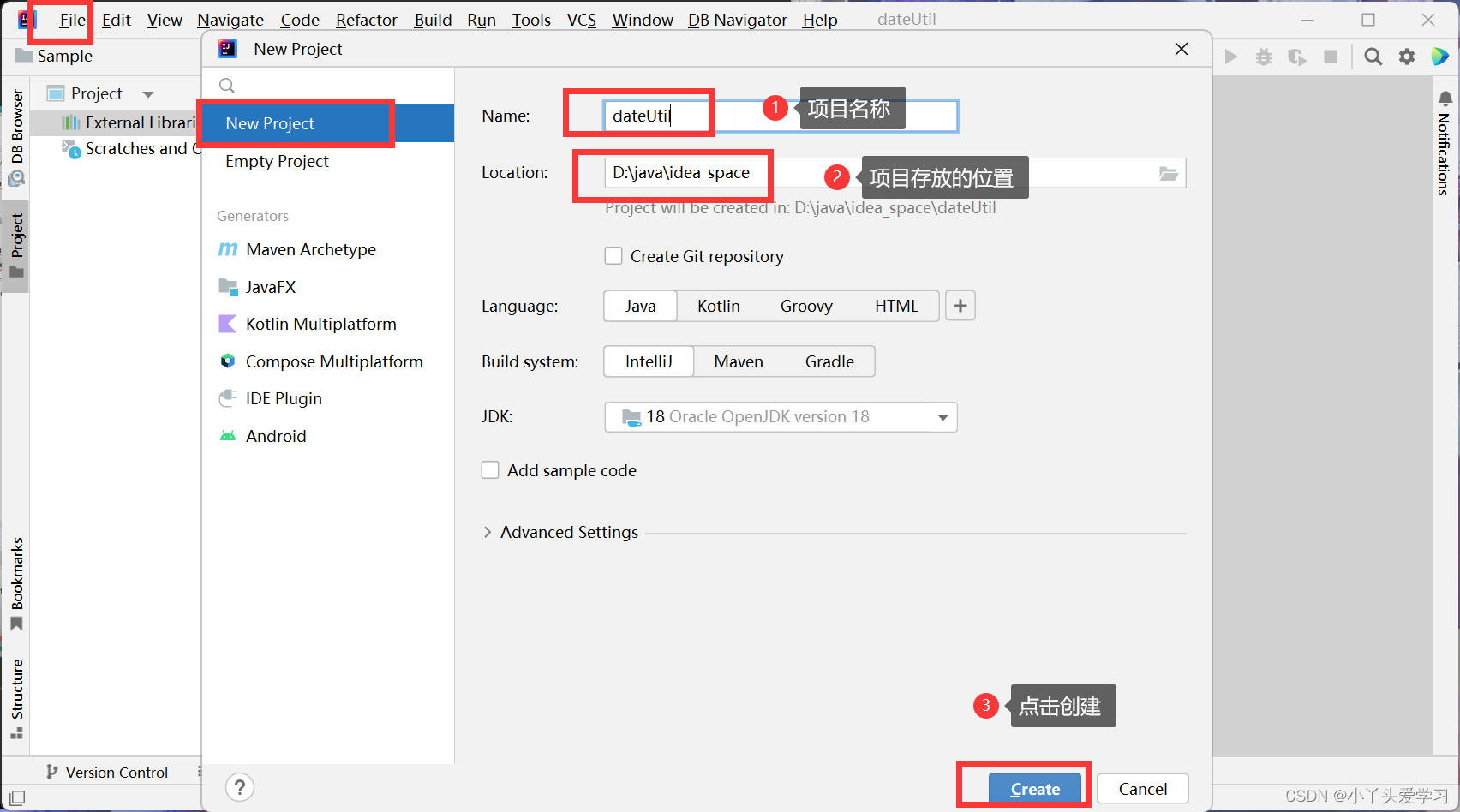Click the Debug bug icon
The image size is (1460, 812).
1264,57
